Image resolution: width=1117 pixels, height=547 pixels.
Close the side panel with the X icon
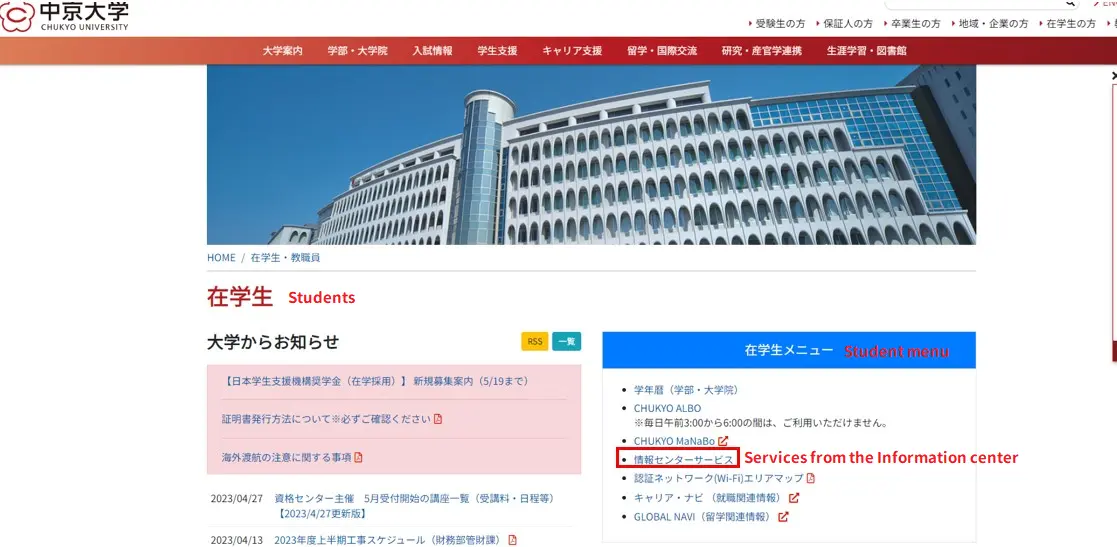pos(1113,75)
